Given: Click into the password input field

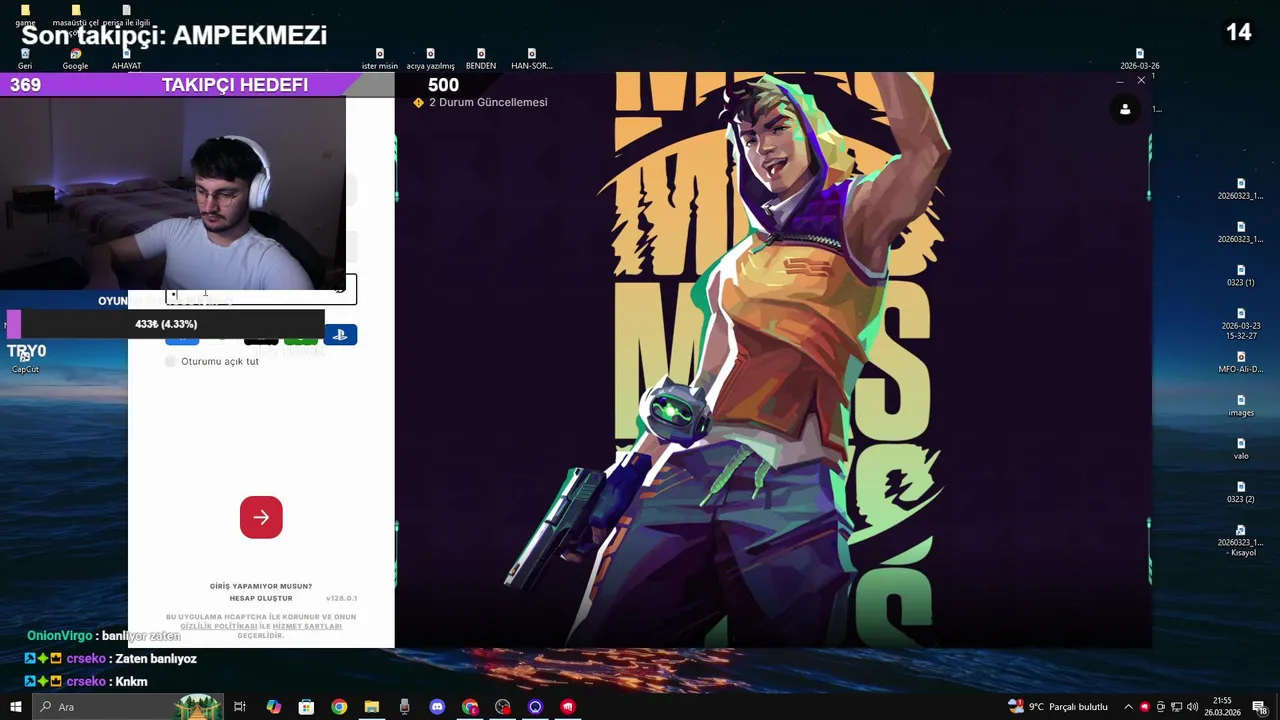Looking at the screenshot, I should [260, 289].
